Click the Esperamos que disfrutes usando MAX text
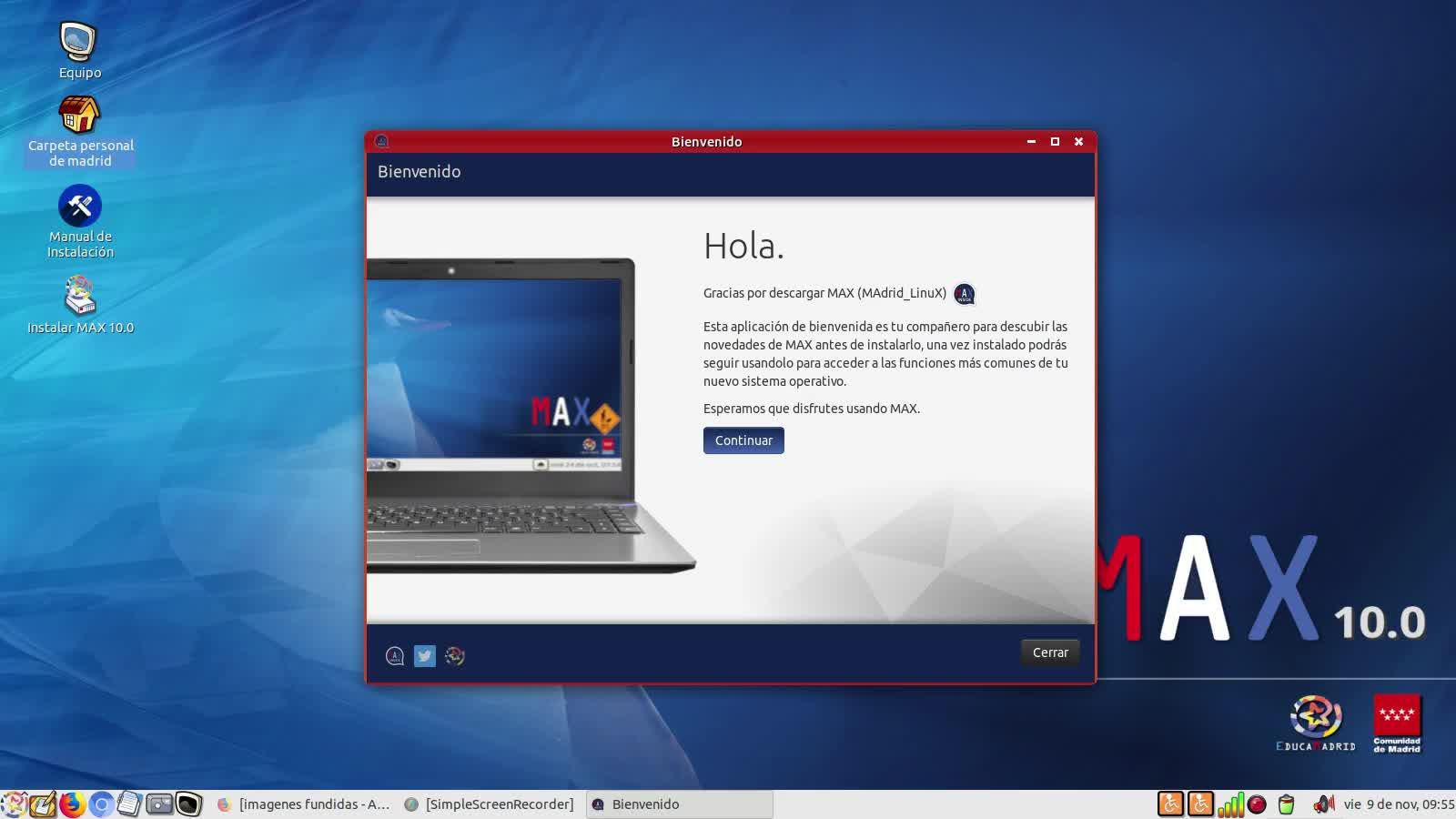Image resolution: width=1456 pixels, height=819 pixels. click(x=812, y=409)
